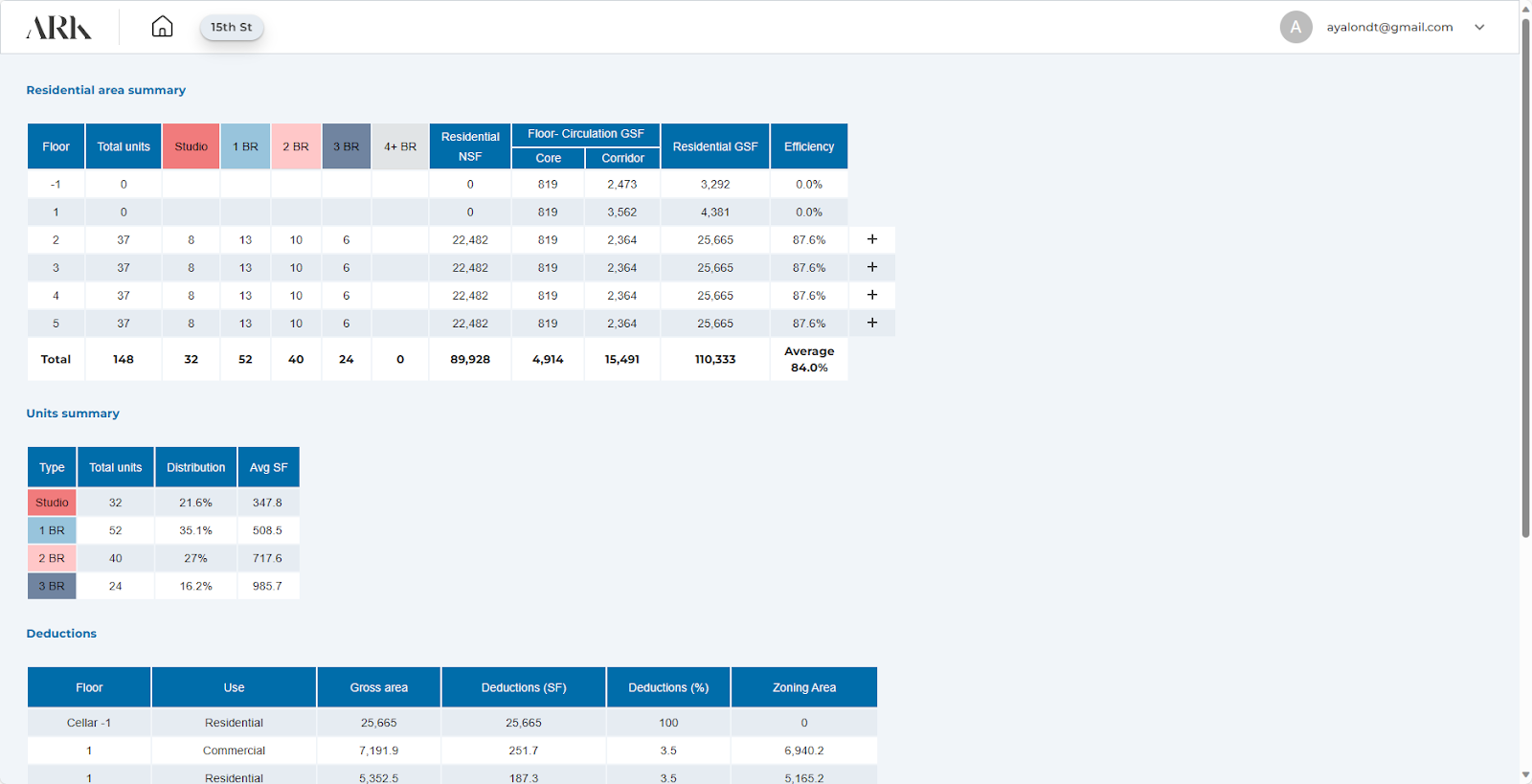Image resolution: width=1532 pixels, height=784 pixels.
Task: Expand floor 5 row details
Action: (x=871, y=323)
